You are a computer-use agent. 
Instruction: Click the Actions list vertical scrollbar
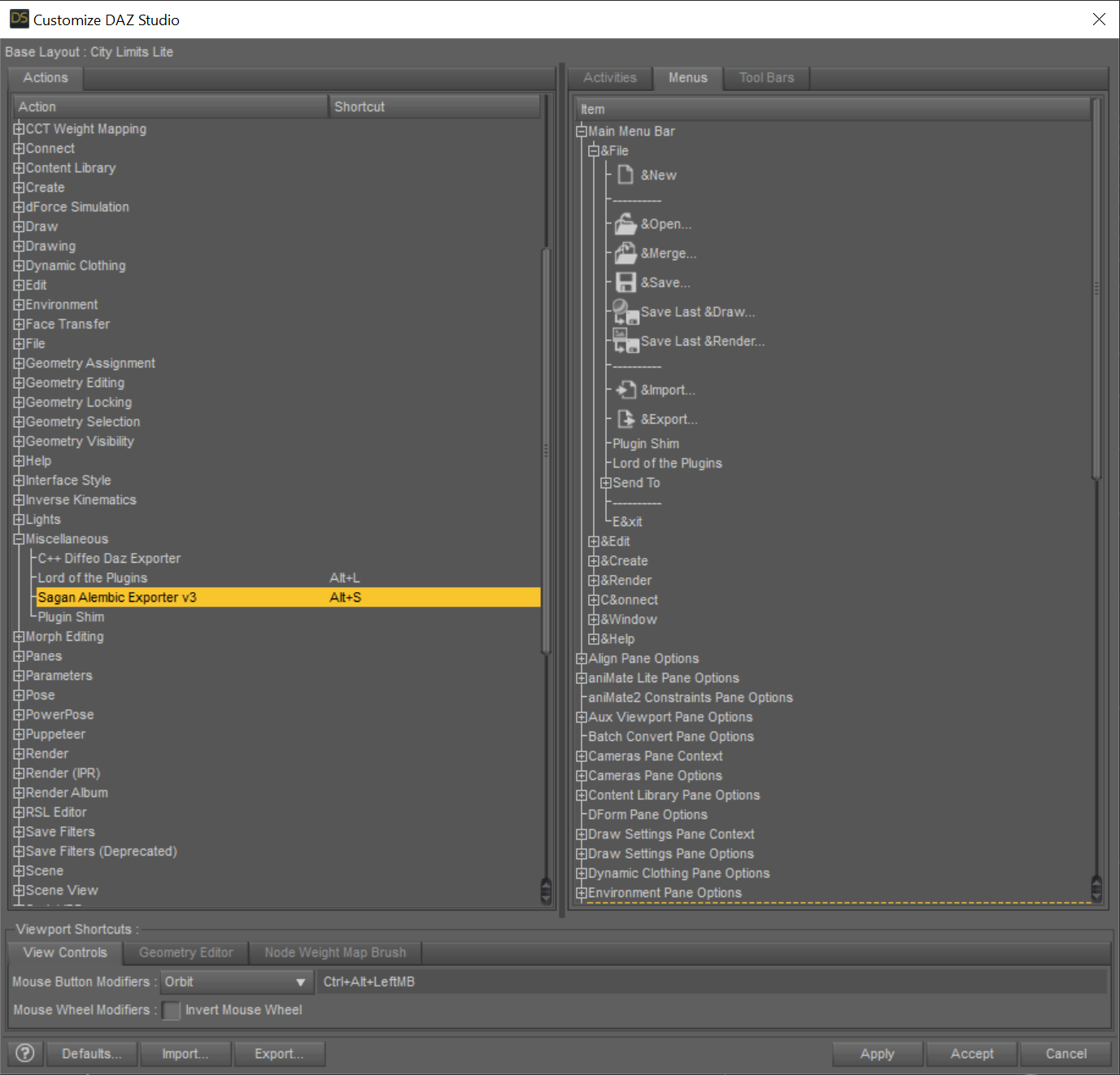click(x=546, y=451)
